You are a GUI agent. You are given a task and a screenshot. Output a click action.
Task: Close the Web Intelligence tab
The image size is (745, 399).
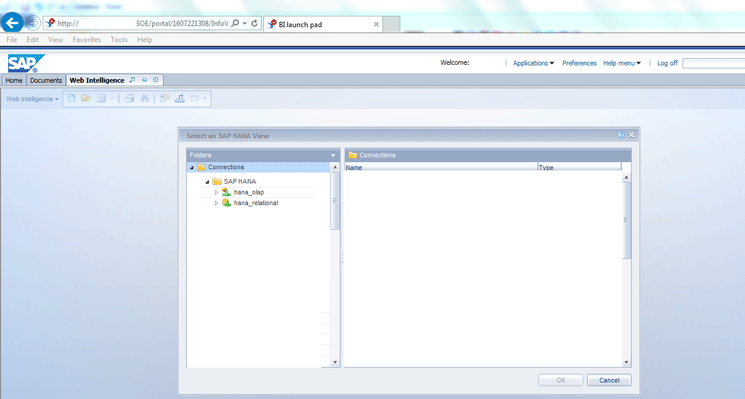coord(155,80)
